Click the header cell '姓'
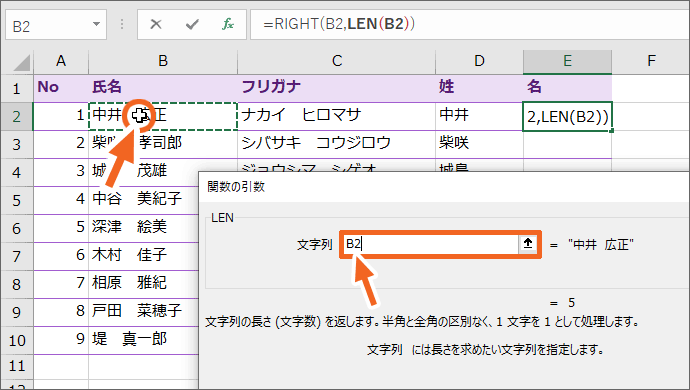 [479, 88]
